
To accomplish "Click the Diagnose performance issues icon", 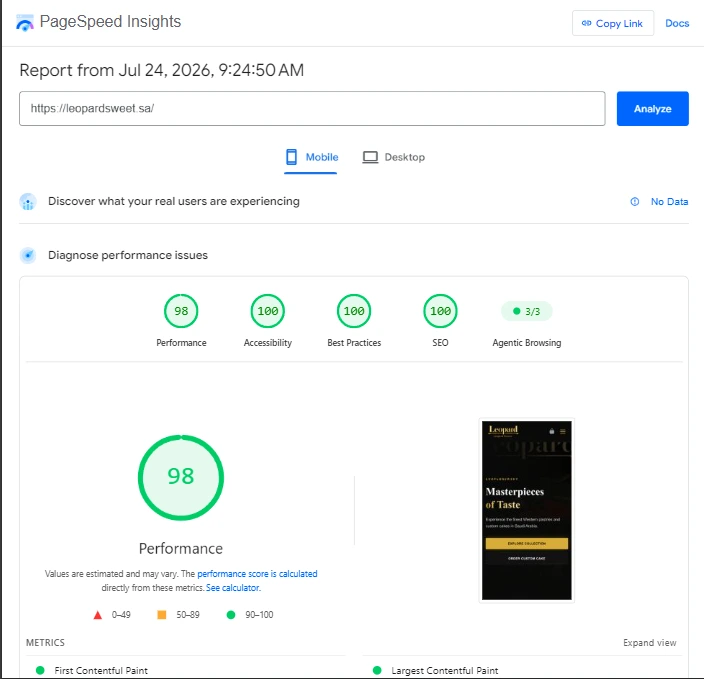I will pyautogui.click(x=28, y=255).
